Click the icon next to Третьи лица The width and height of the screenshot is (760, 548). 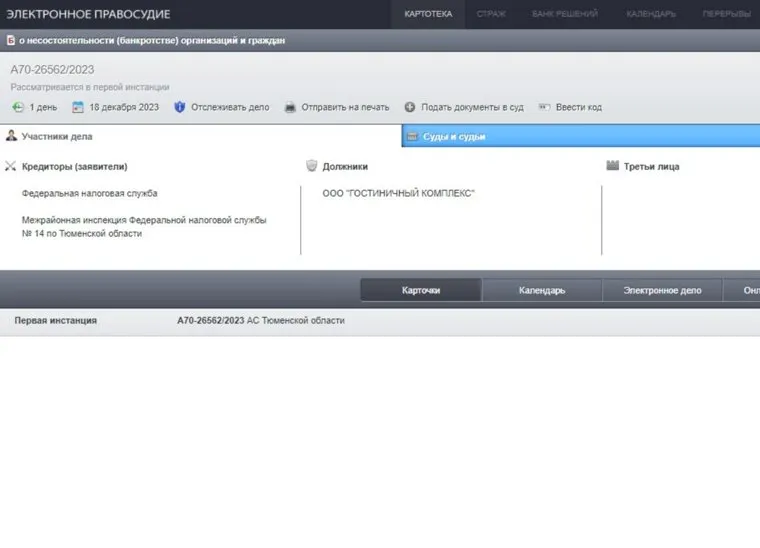click(x=613, y=166)
